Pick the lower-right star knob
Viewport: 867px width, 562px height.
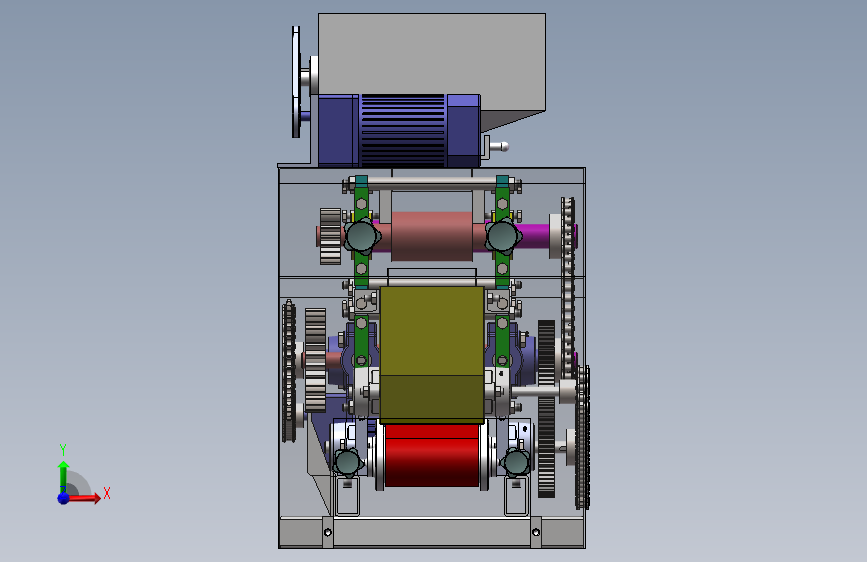click(516, 462)
